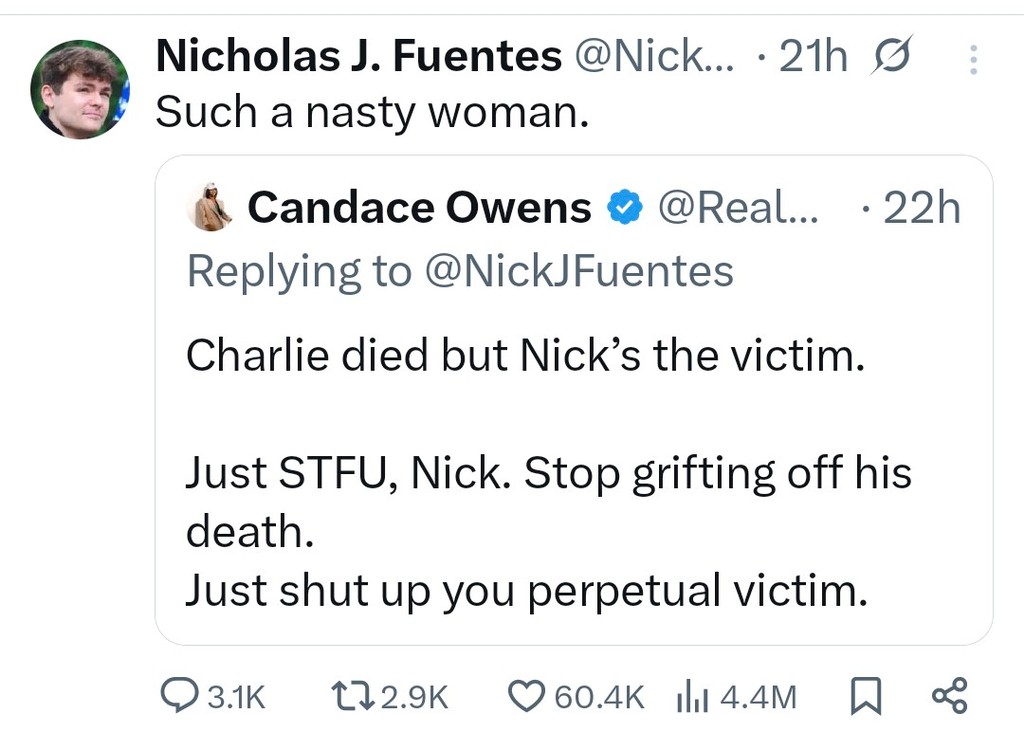Click the 22h timestamp on the quoted tweet
The image size is (1024, 744).
coord(921,208)
